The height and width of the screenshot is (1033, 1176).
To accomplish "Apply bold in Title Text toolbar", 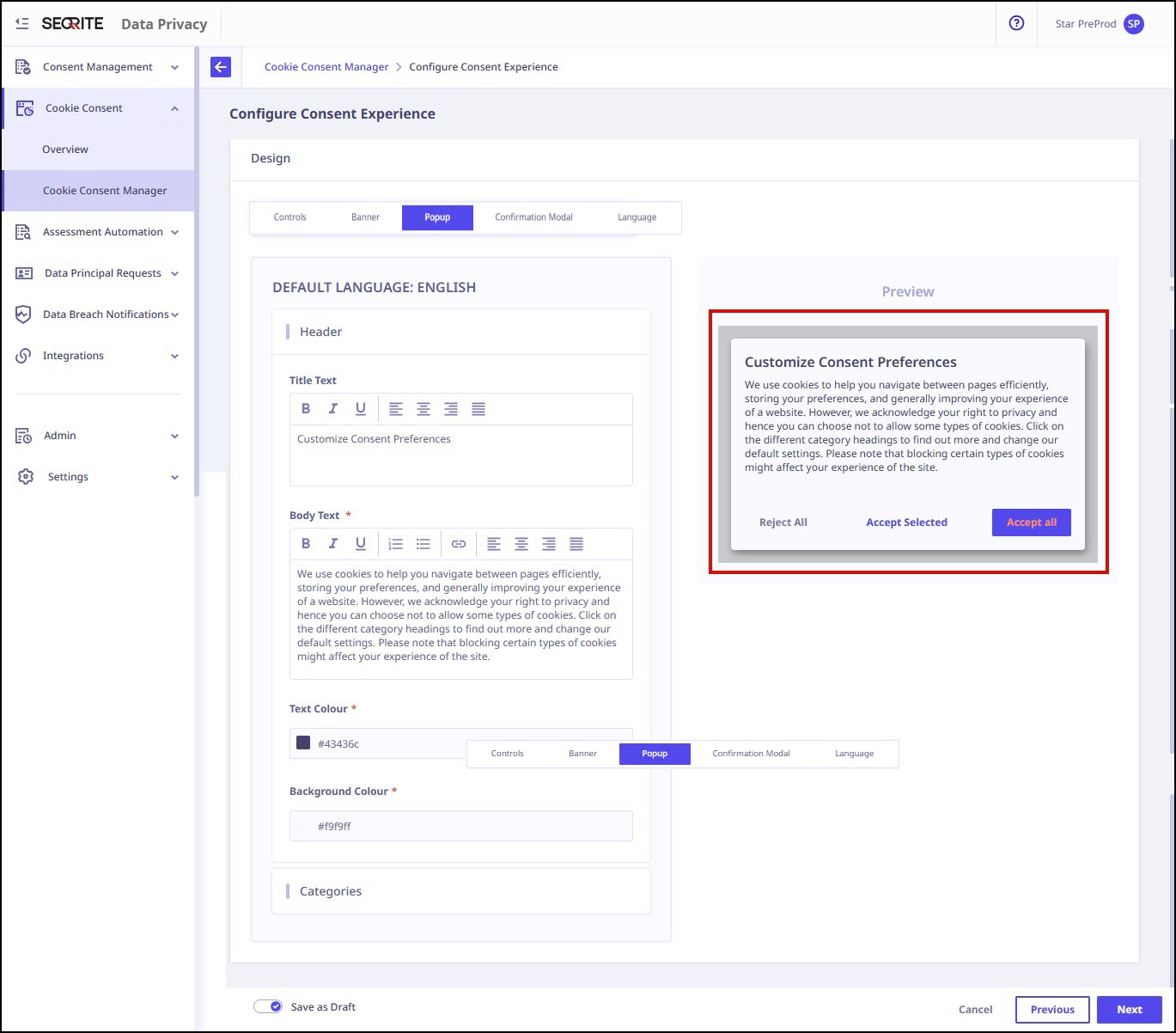I will tap(306, 409).
